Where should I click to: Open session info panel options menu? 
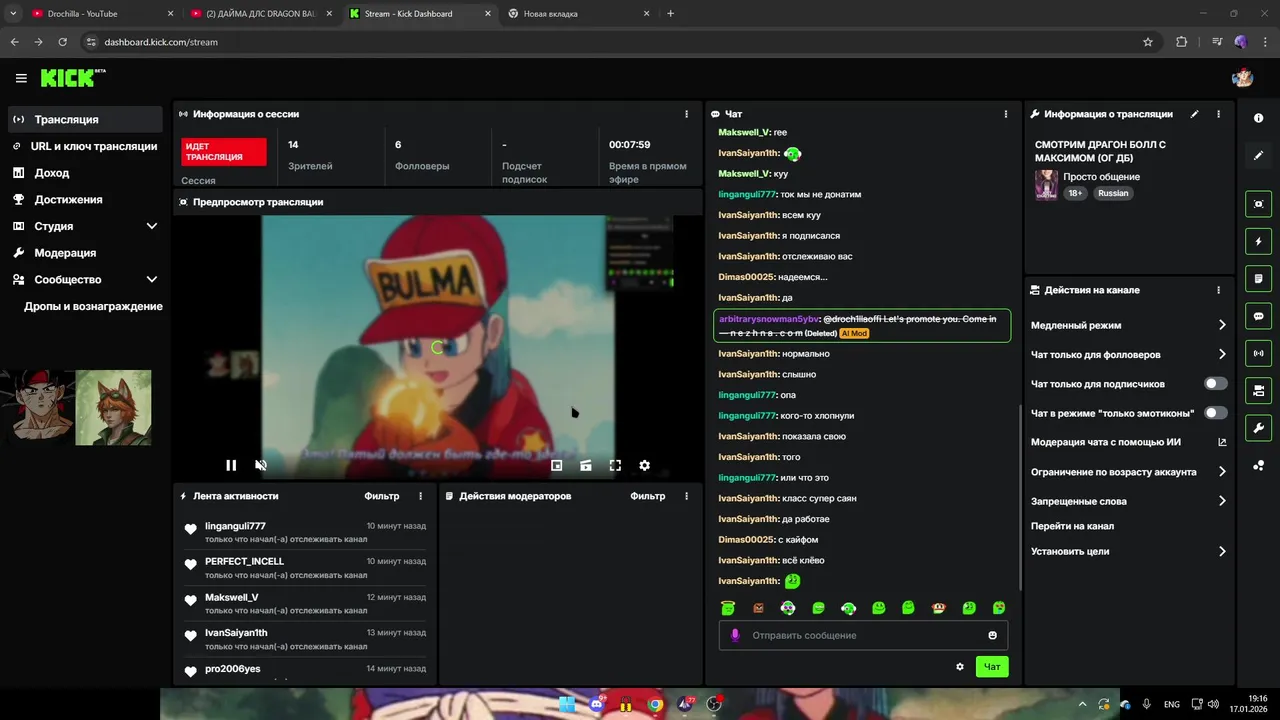click(x=686, y=114)
